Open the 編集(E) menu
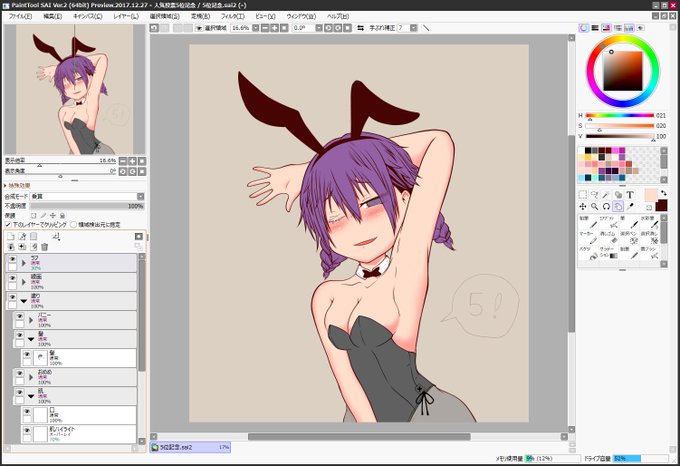Viewport: 680px width, 466px height. coord(52,16)
